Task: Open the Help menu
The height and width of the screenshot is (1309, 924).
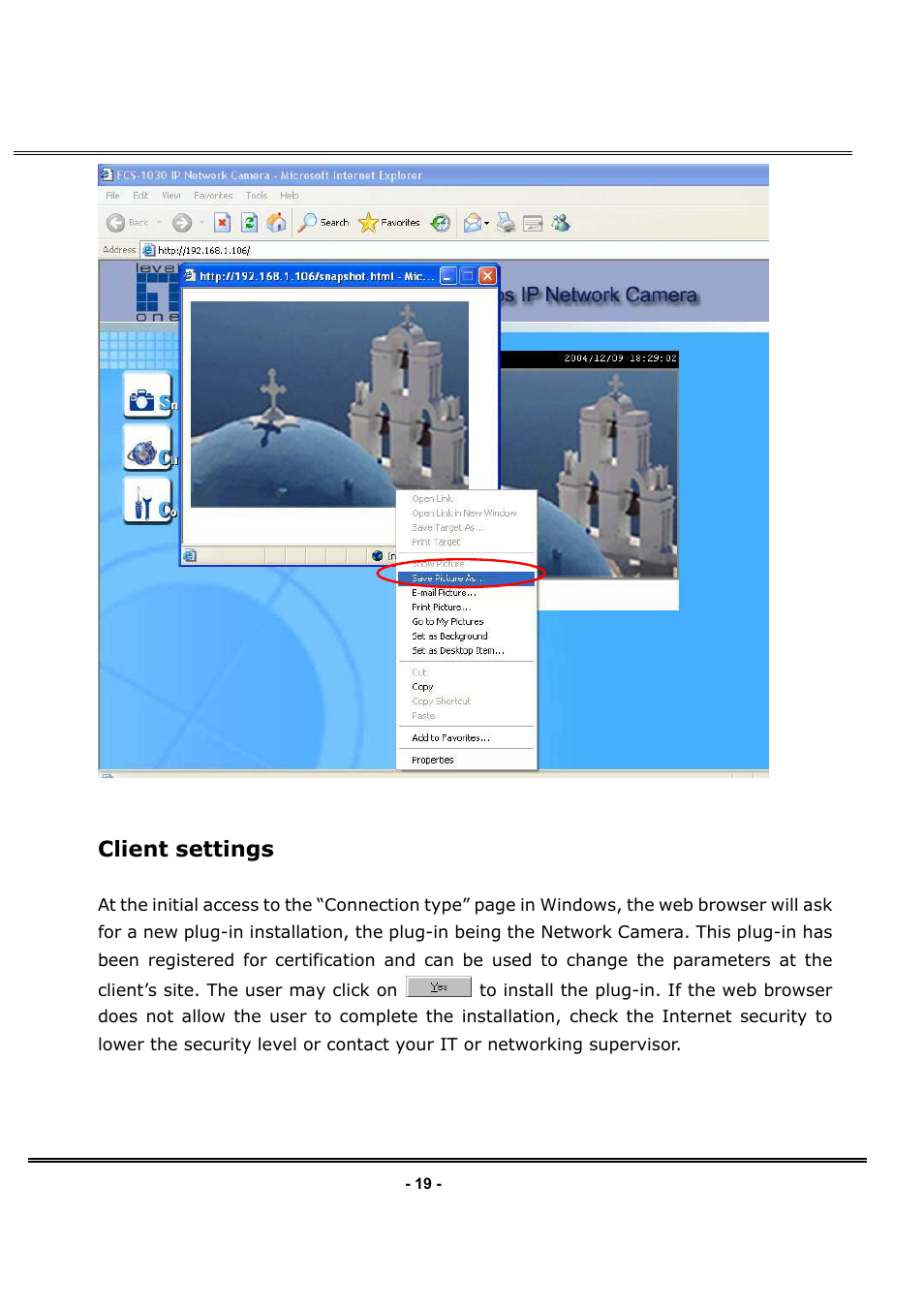Action: pyautogui.click(x=289, y=196)
